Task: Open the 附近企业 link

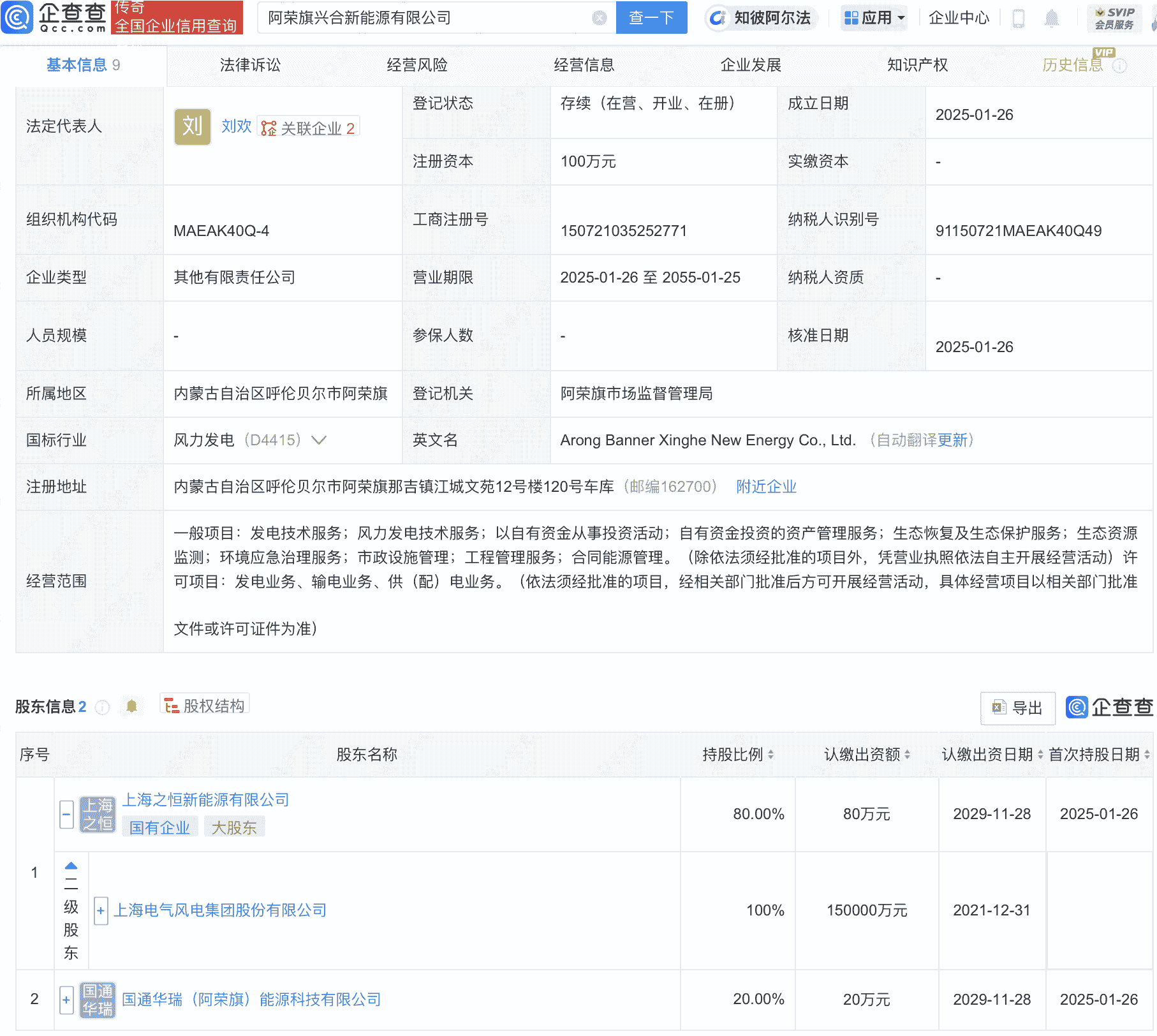Action: [x=765, y=487]
